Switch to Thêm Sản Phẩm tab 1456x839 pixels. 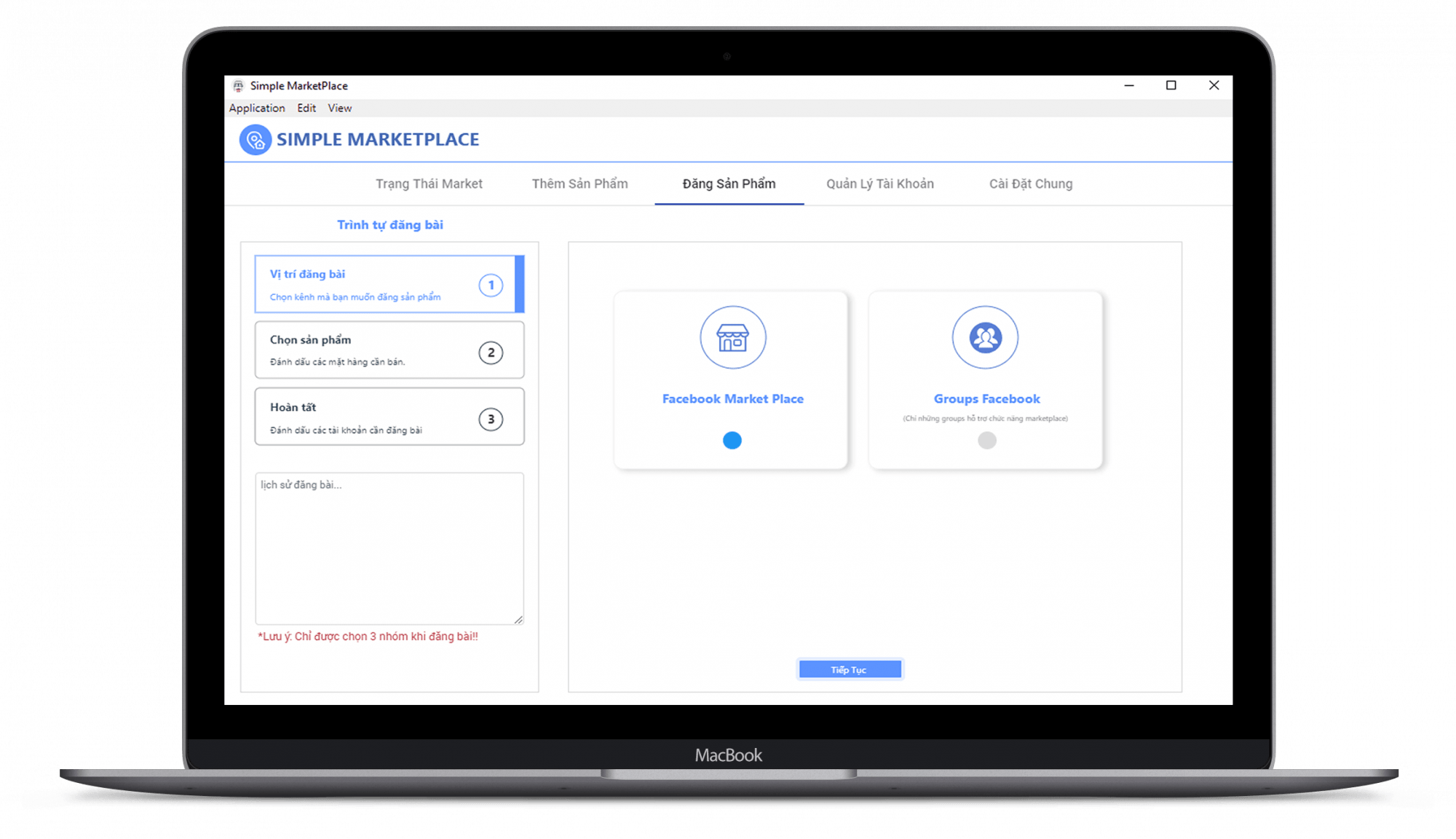tap(579, 184)
